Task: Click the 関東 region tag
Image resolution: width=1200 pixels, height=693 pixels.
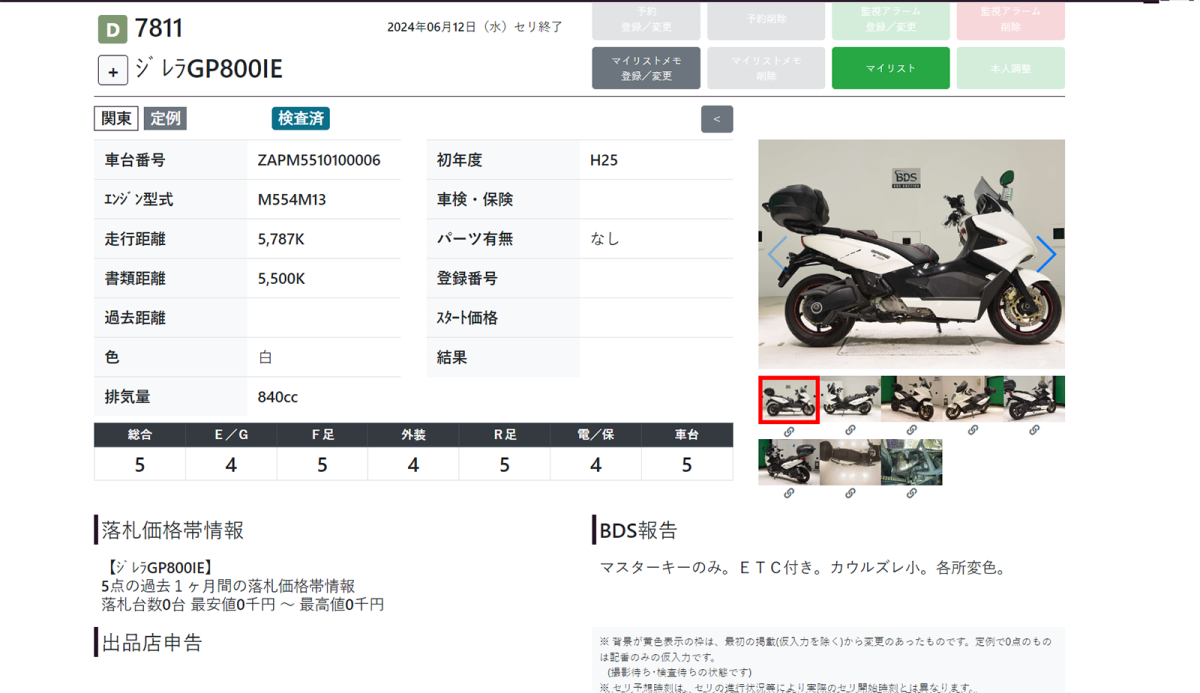Action: (116, 118)
